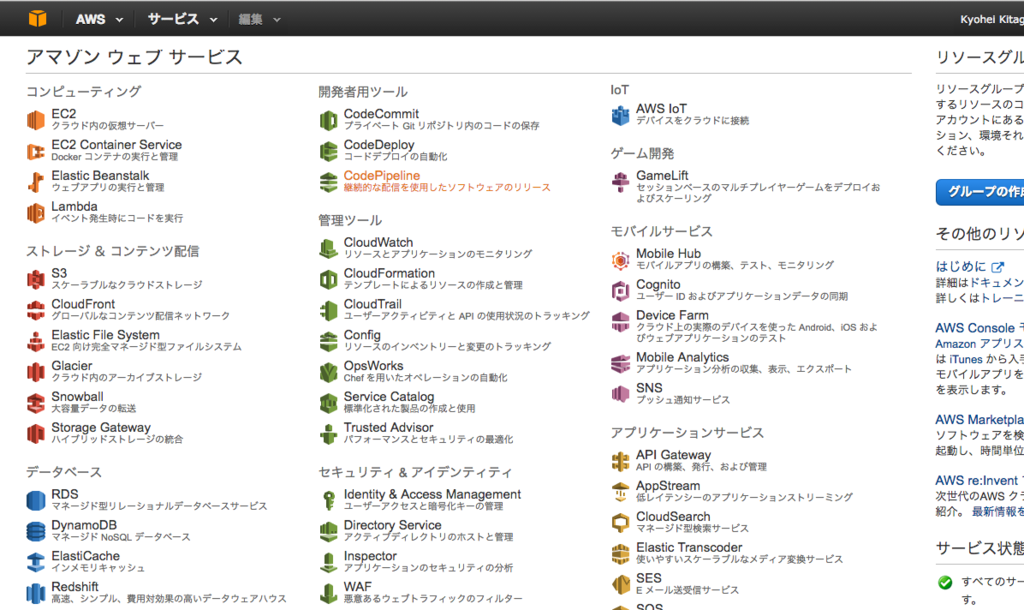Image resolution: width=1024 pixels, height=610 pixels.
Task: Click the Cognito icon
Action: [620, 291]
